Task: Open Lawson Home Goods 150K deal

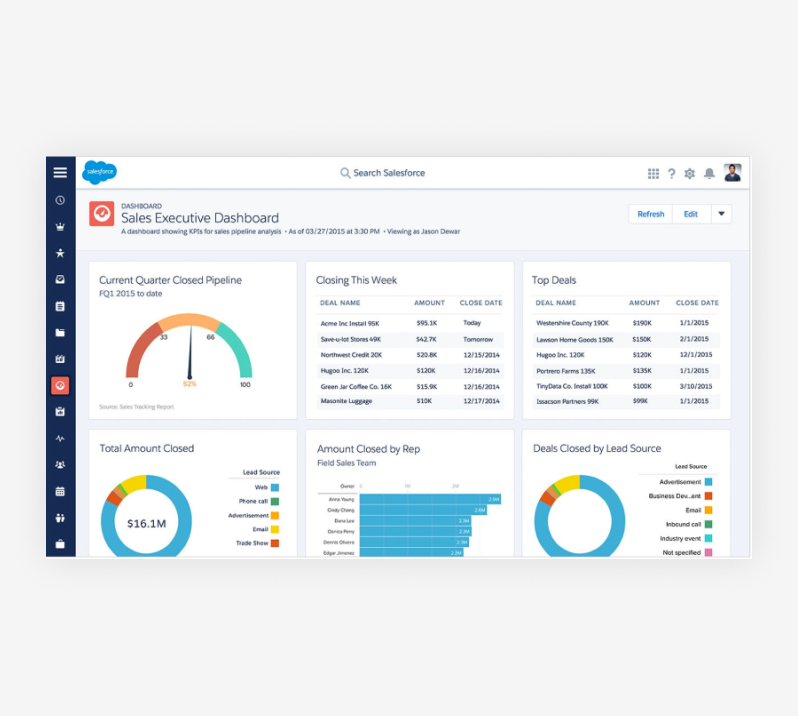Action: 575,340
